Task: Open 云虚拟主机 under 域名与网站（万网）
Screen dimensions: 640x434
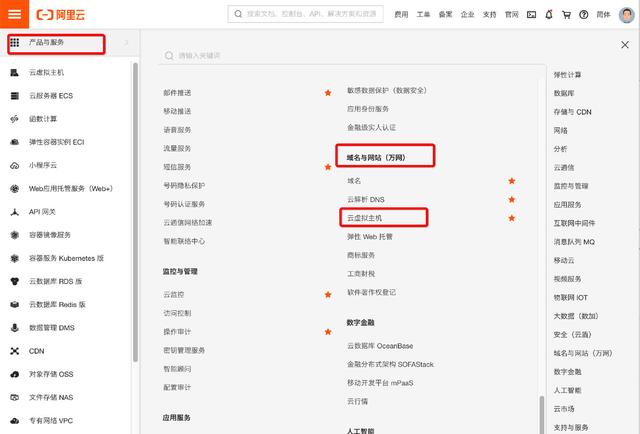Action: (364, 218)
